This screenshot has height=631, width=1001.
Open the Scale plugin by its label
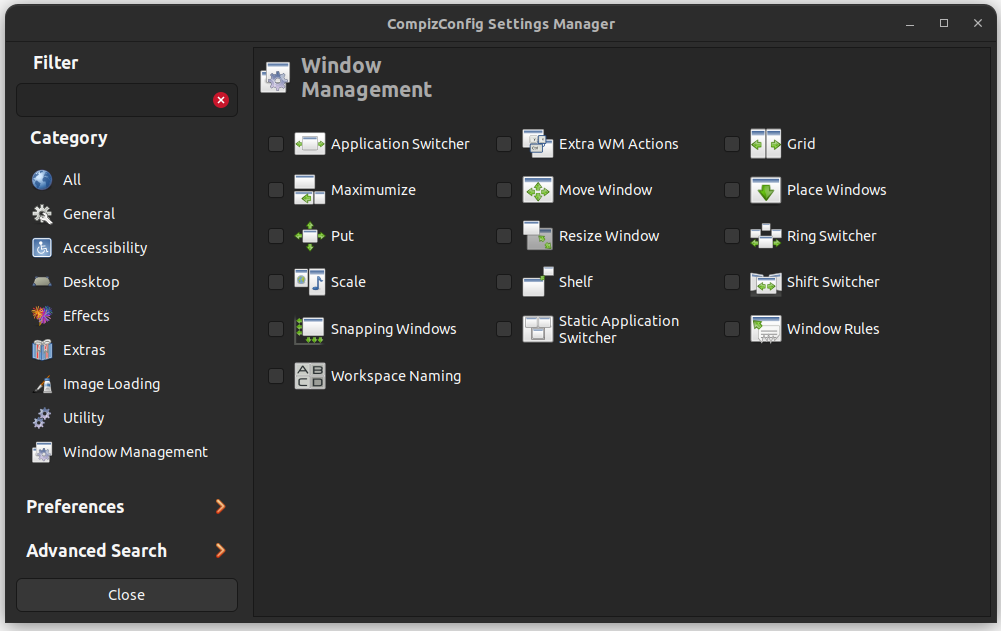[348, 282]
